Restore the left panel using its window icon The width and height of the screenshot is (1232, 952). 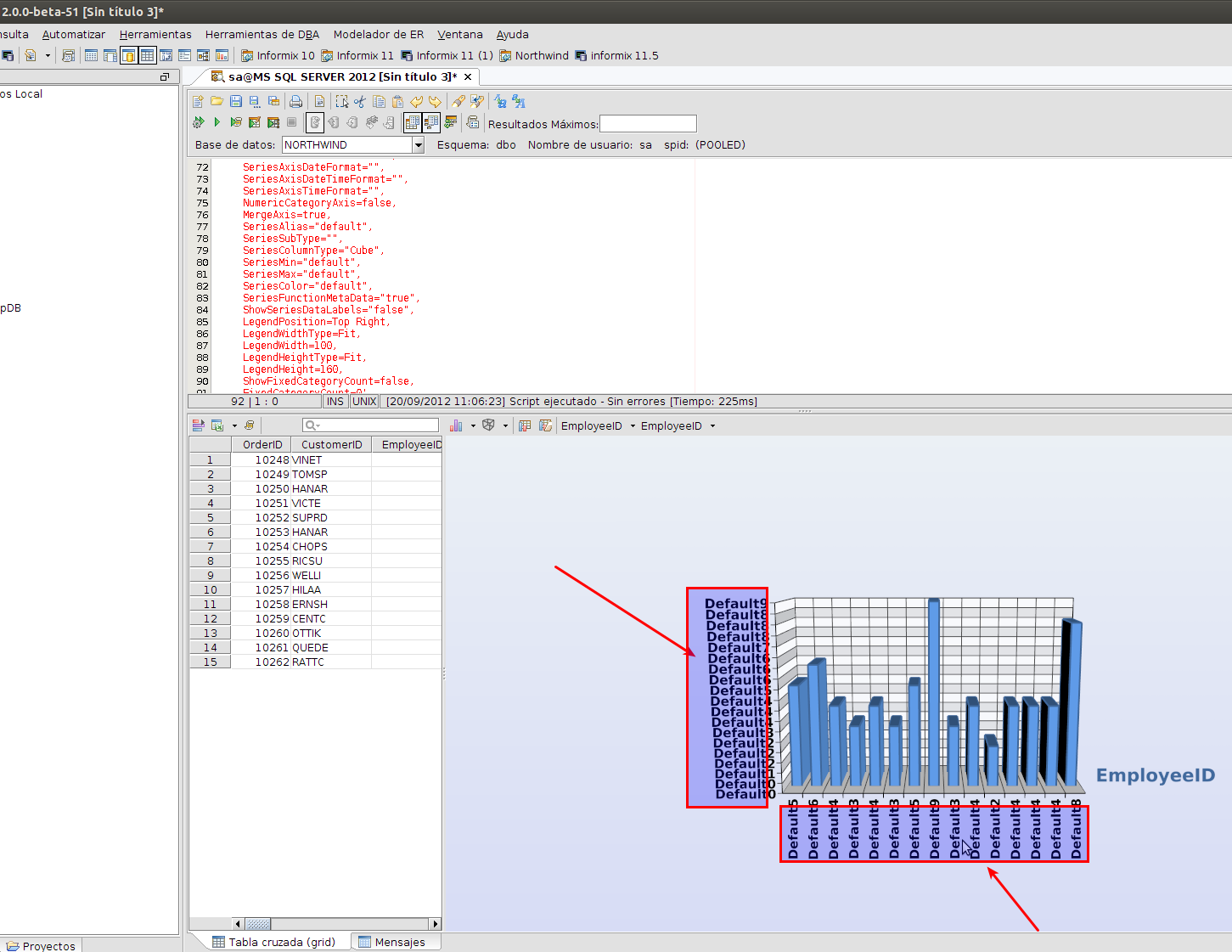[x=165, y=77]
